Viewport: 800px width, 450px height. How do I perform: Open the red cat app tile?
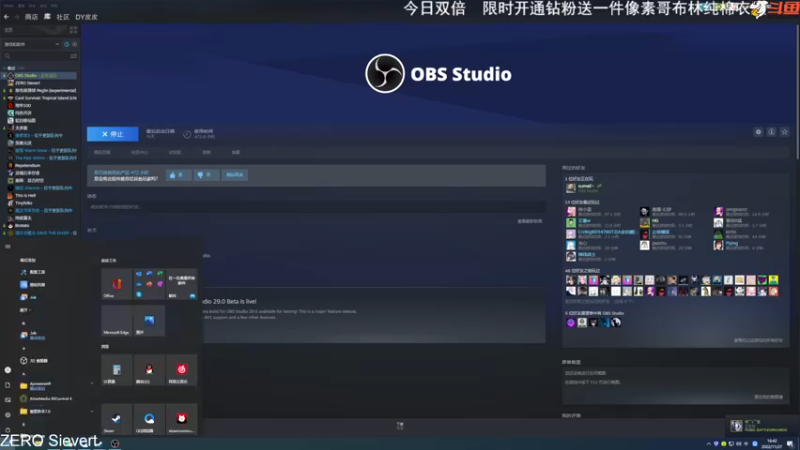click(182, 418)
